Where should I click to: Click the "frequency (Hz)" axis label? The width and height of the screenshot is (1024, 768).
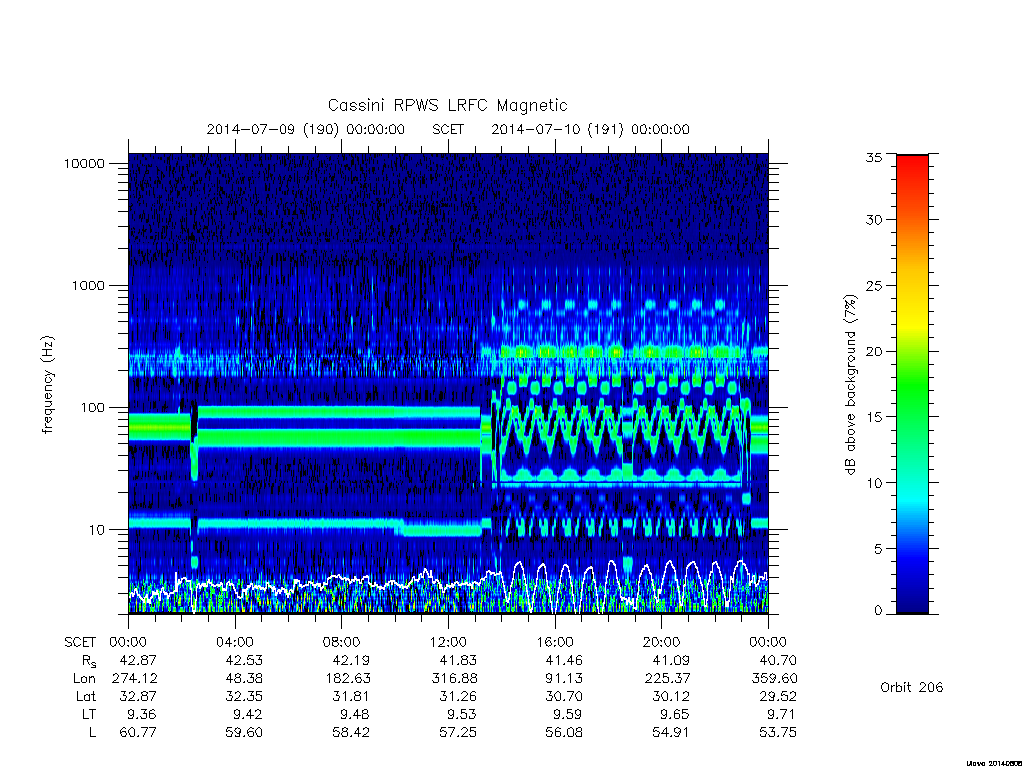[x=48, y=385]
